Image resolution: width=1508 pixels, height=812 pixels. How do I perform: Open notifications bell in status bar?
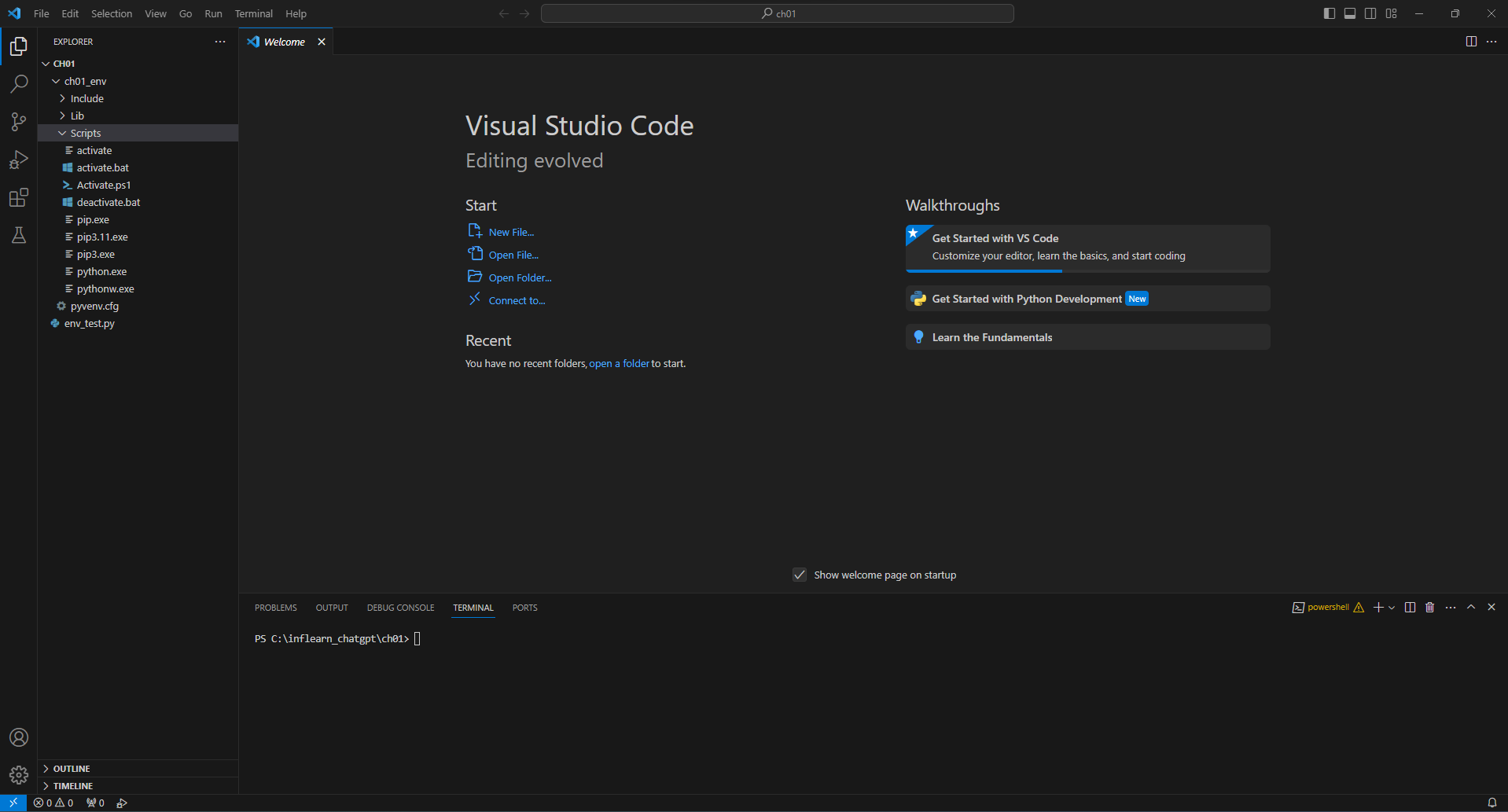coord(1491,803)
